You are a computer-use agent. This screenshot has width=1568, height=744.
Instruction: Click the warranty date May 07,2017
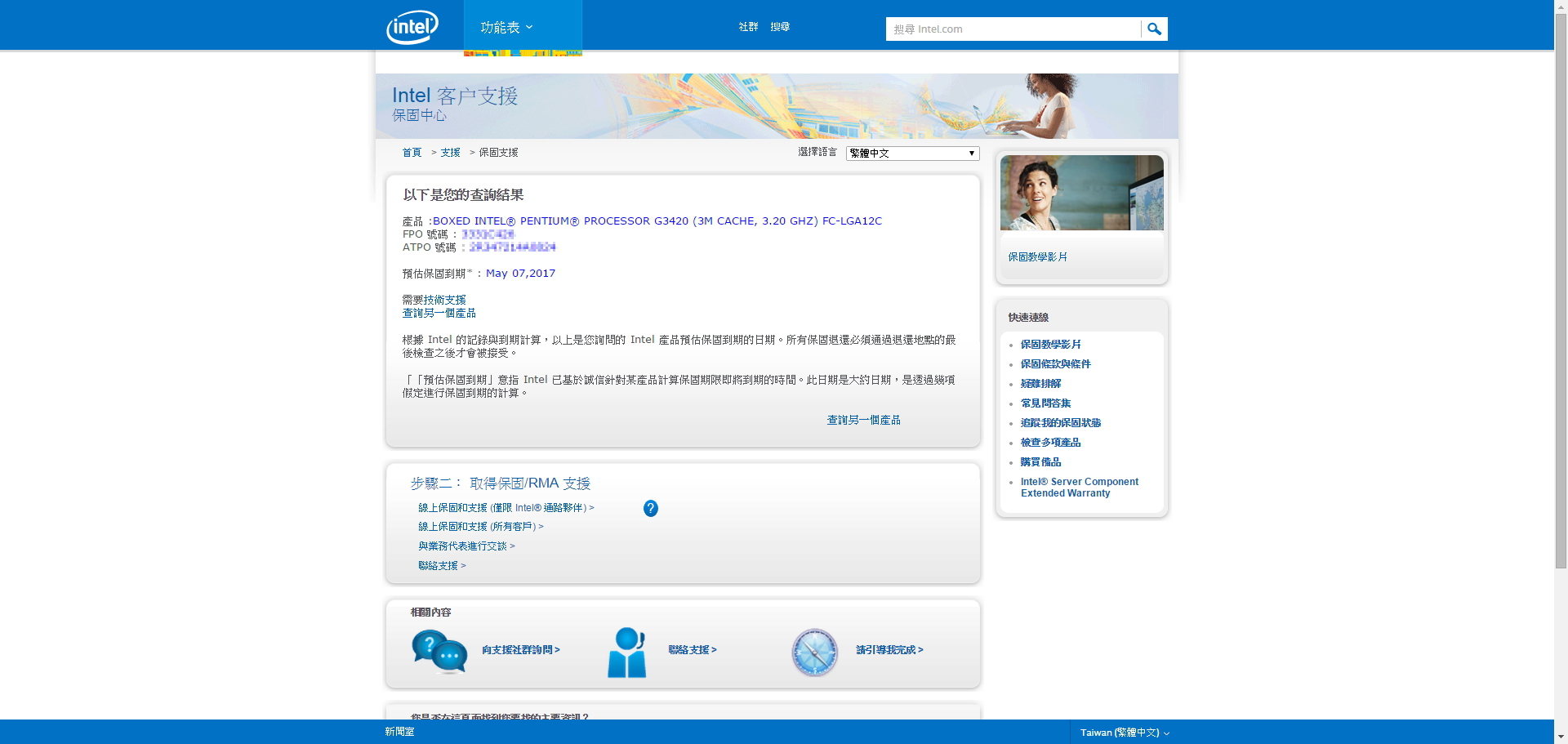[x=520, y=274]
